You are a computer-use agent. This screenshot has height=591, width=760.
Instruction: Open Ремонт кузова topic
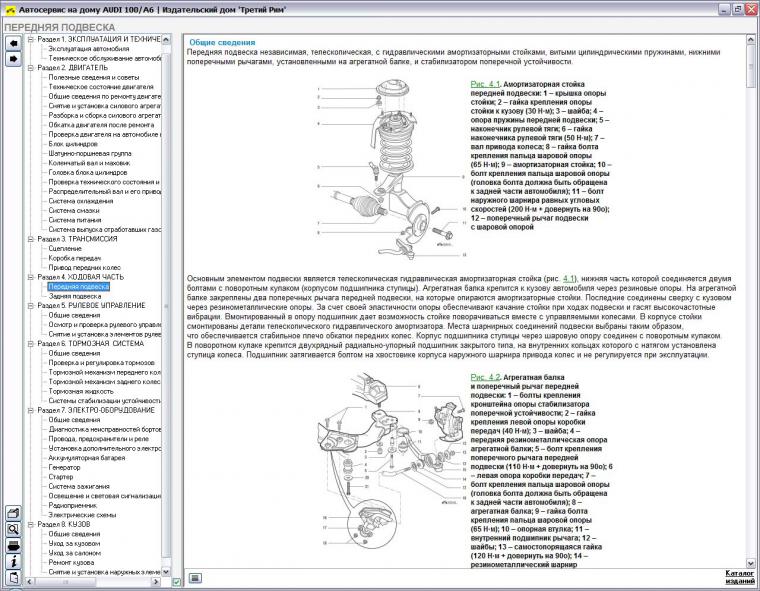(71, 562)
